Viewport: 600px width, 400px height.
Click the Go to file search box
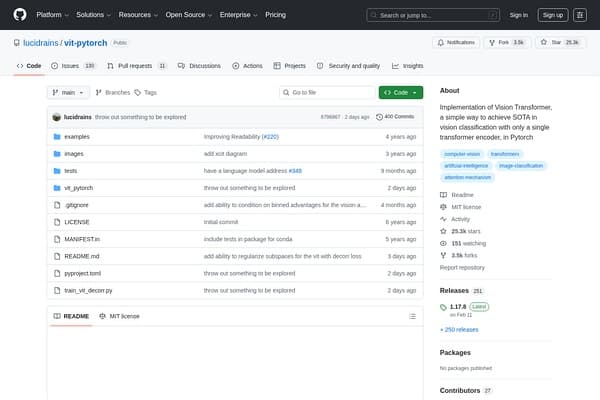tap(327, 93)
